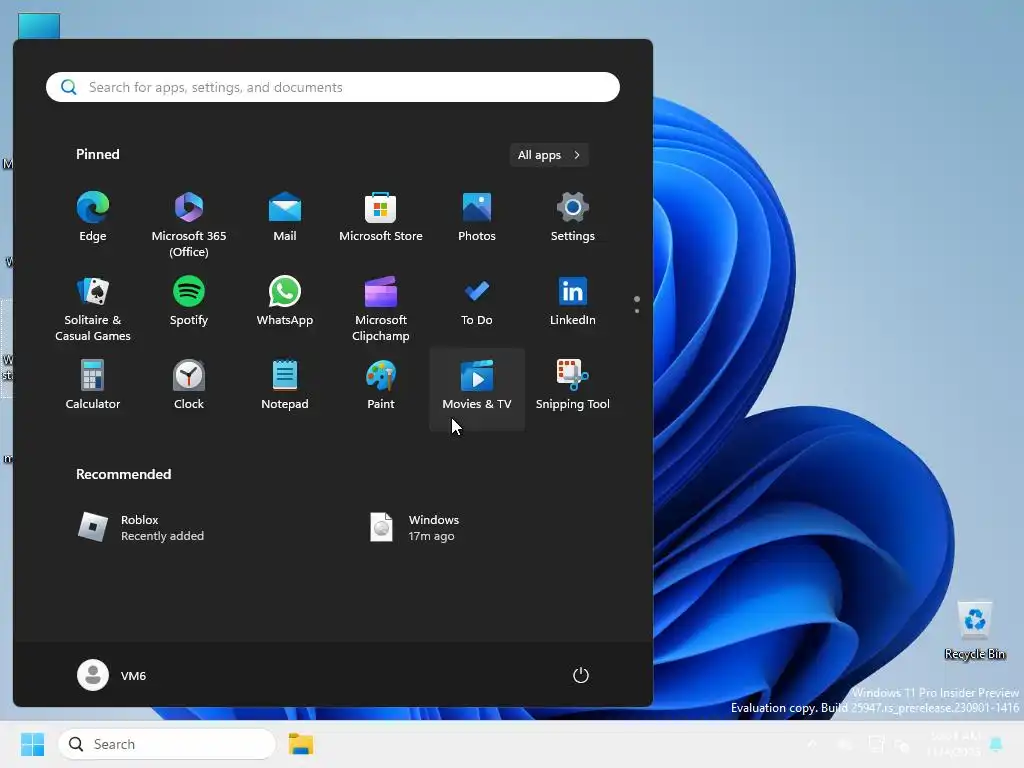Image resolution: width=1024 pixels, height=768 pixels.
Task: Open the Clock app
Action: [x=189, y=386]
